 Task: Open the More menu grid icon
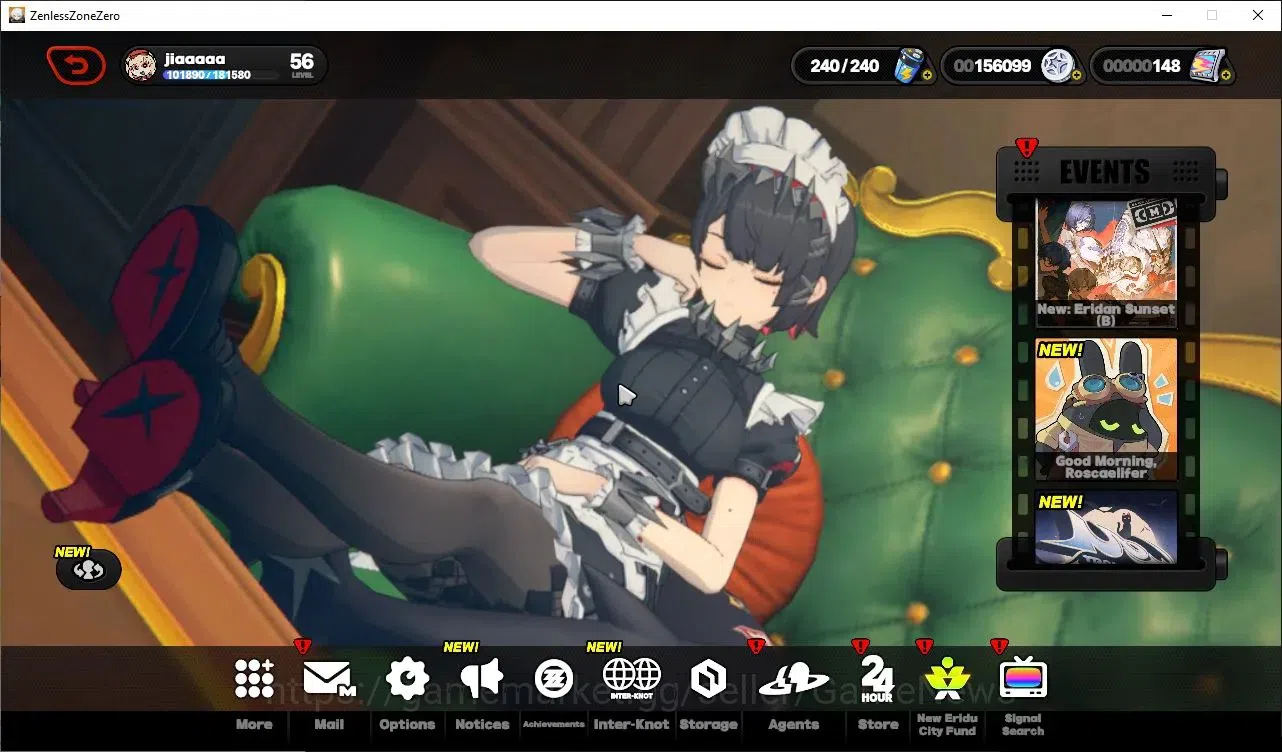click(254, 679)
